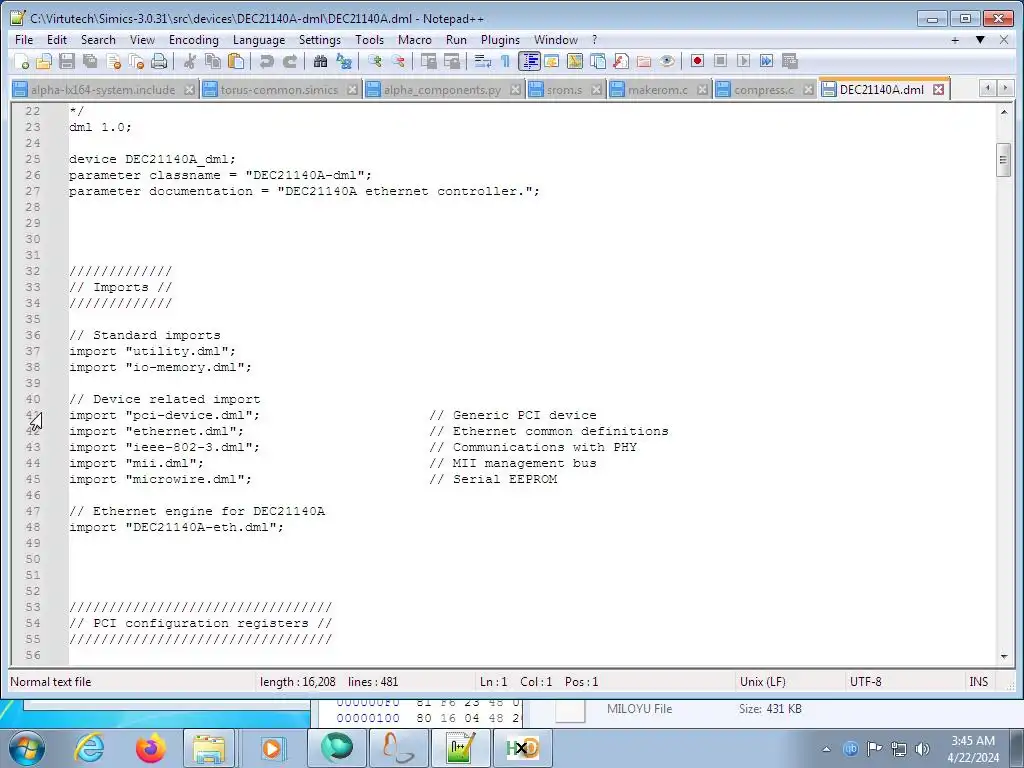Open the Language menu
Screen dimensions: 1024x768
259,40
